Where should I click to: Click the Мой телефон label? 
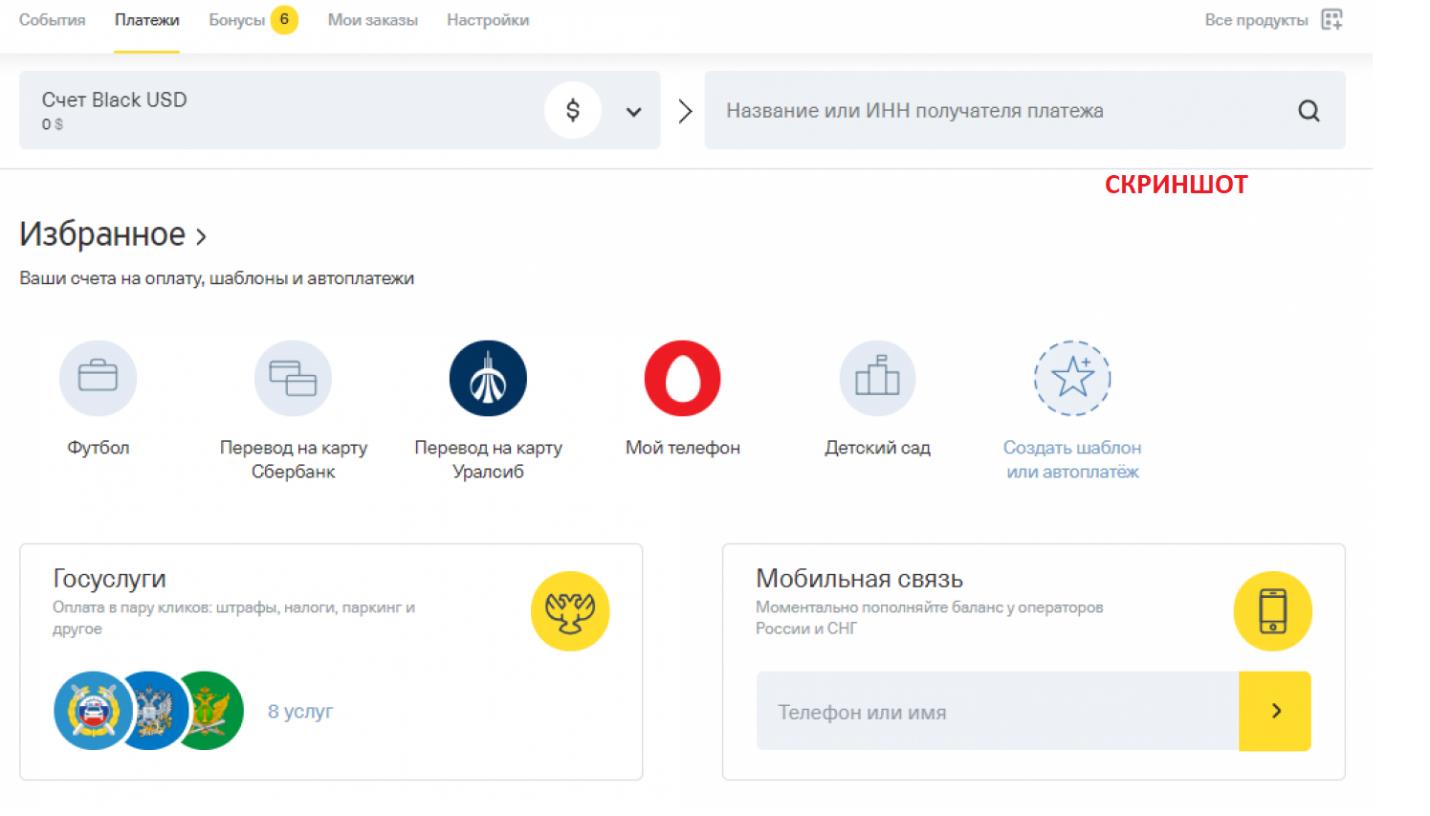[x=683, y=448]
